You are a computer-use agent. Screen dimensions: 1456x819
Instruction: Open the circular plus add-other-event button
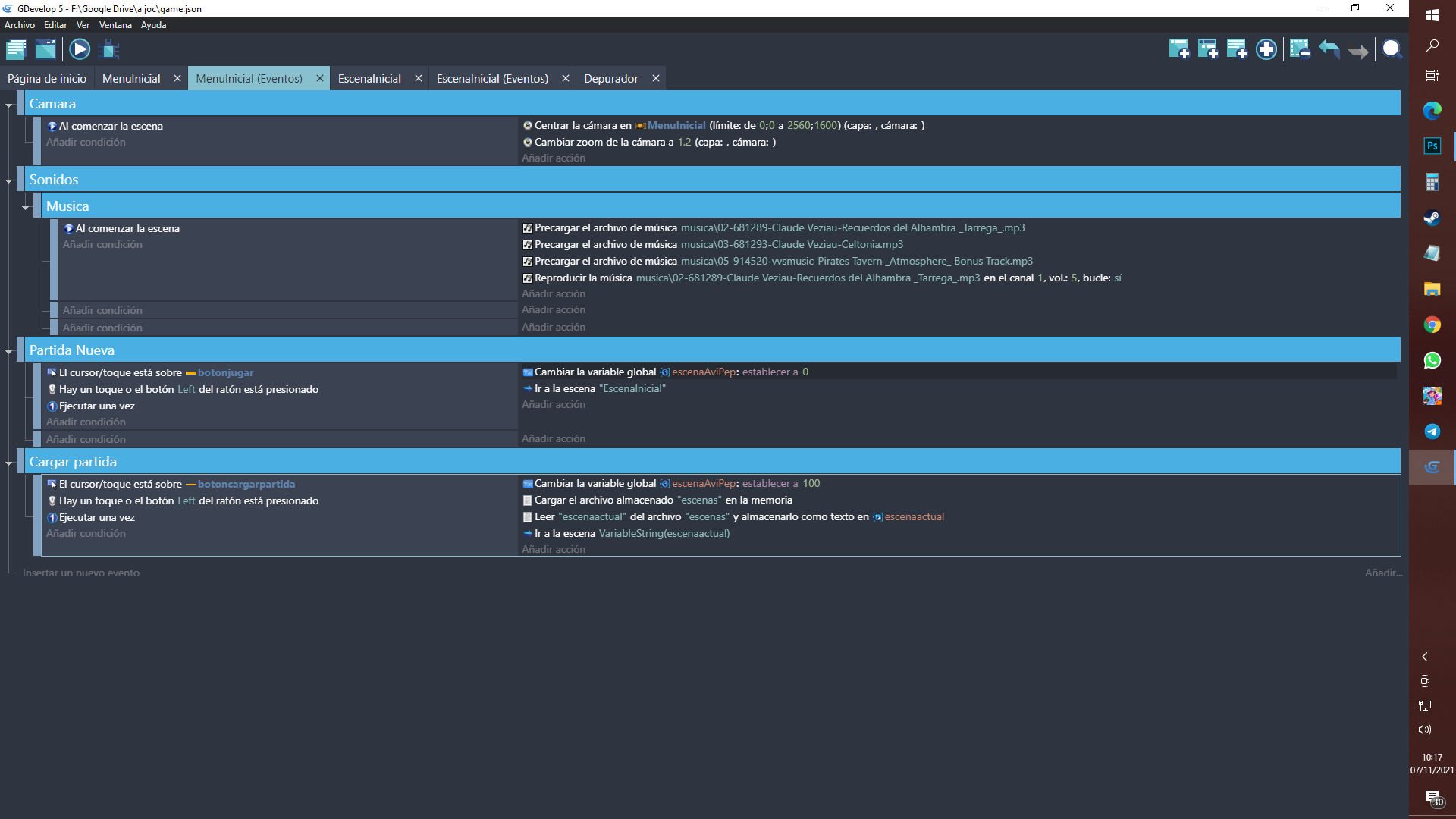[x=1266, y=50]
